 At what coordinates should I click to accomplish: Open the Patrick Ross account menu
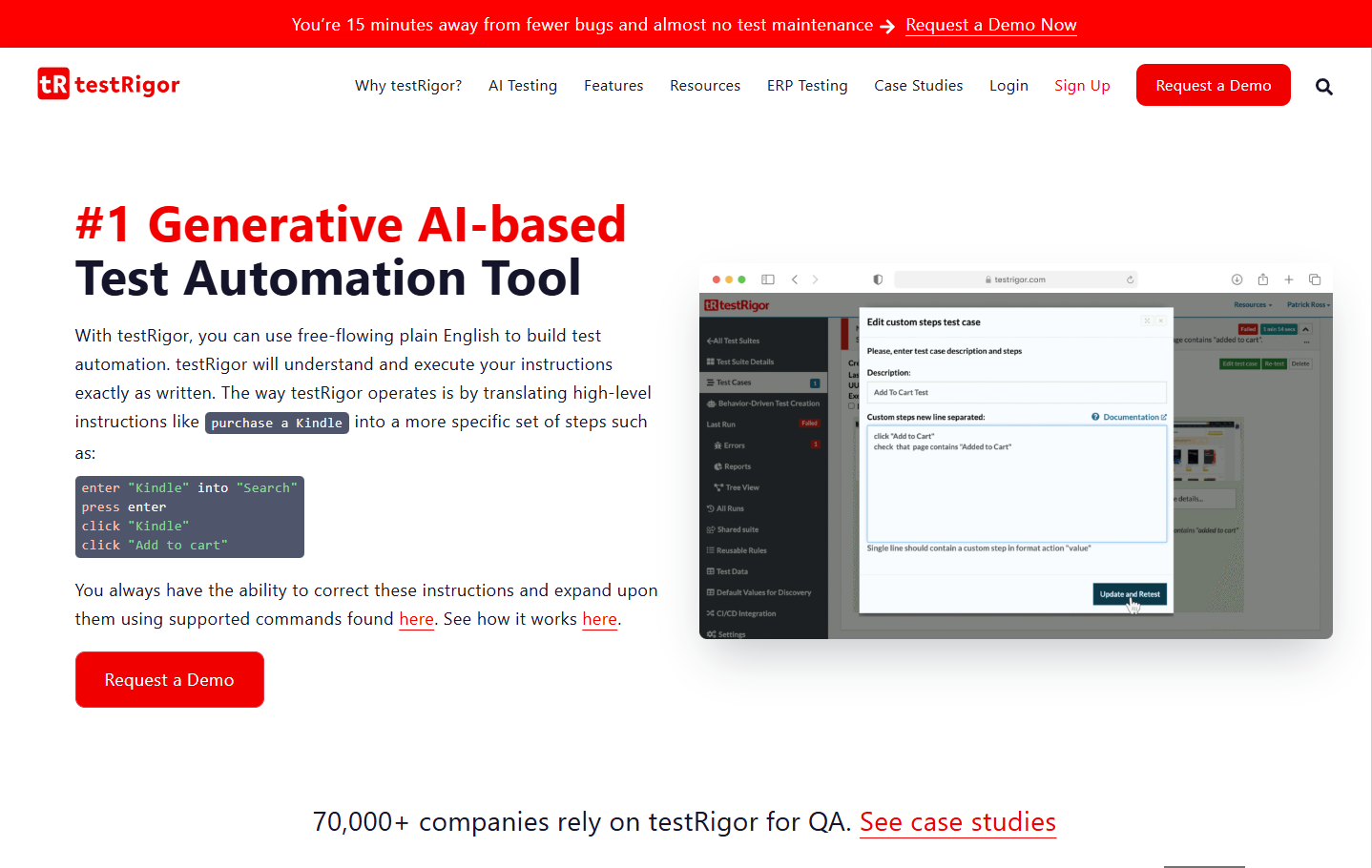(1306, 304)
